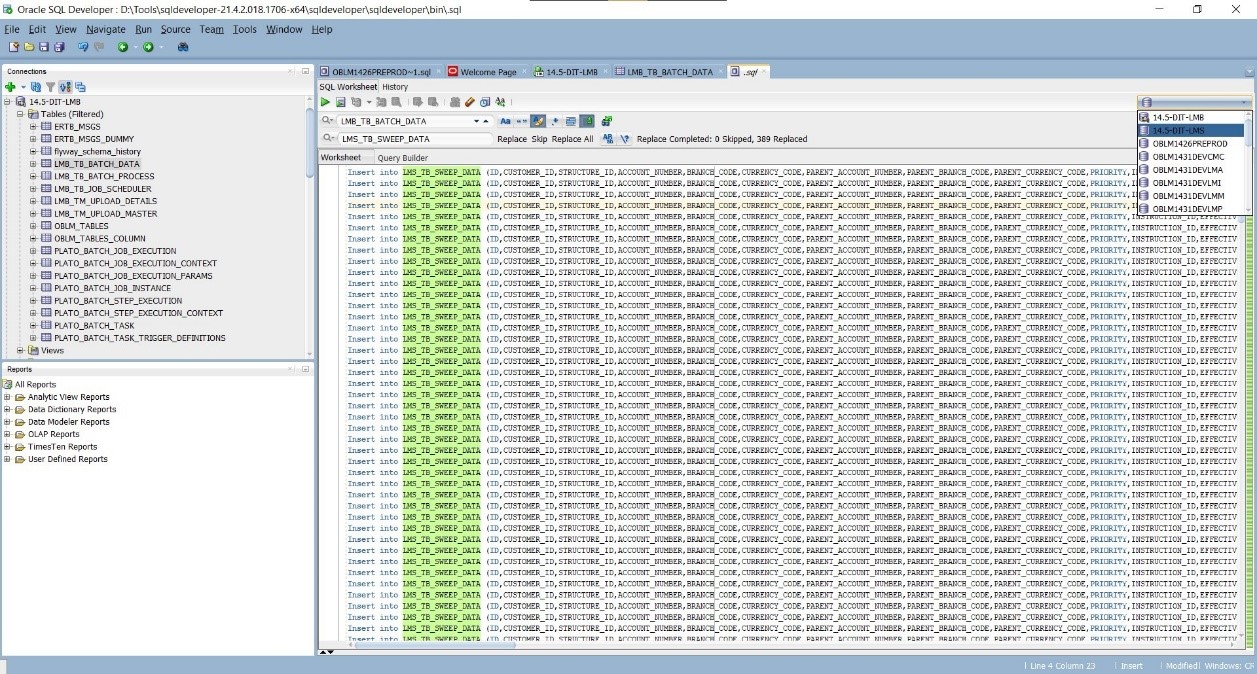
Task: Open the Tools menu
Action: [245, 30]
